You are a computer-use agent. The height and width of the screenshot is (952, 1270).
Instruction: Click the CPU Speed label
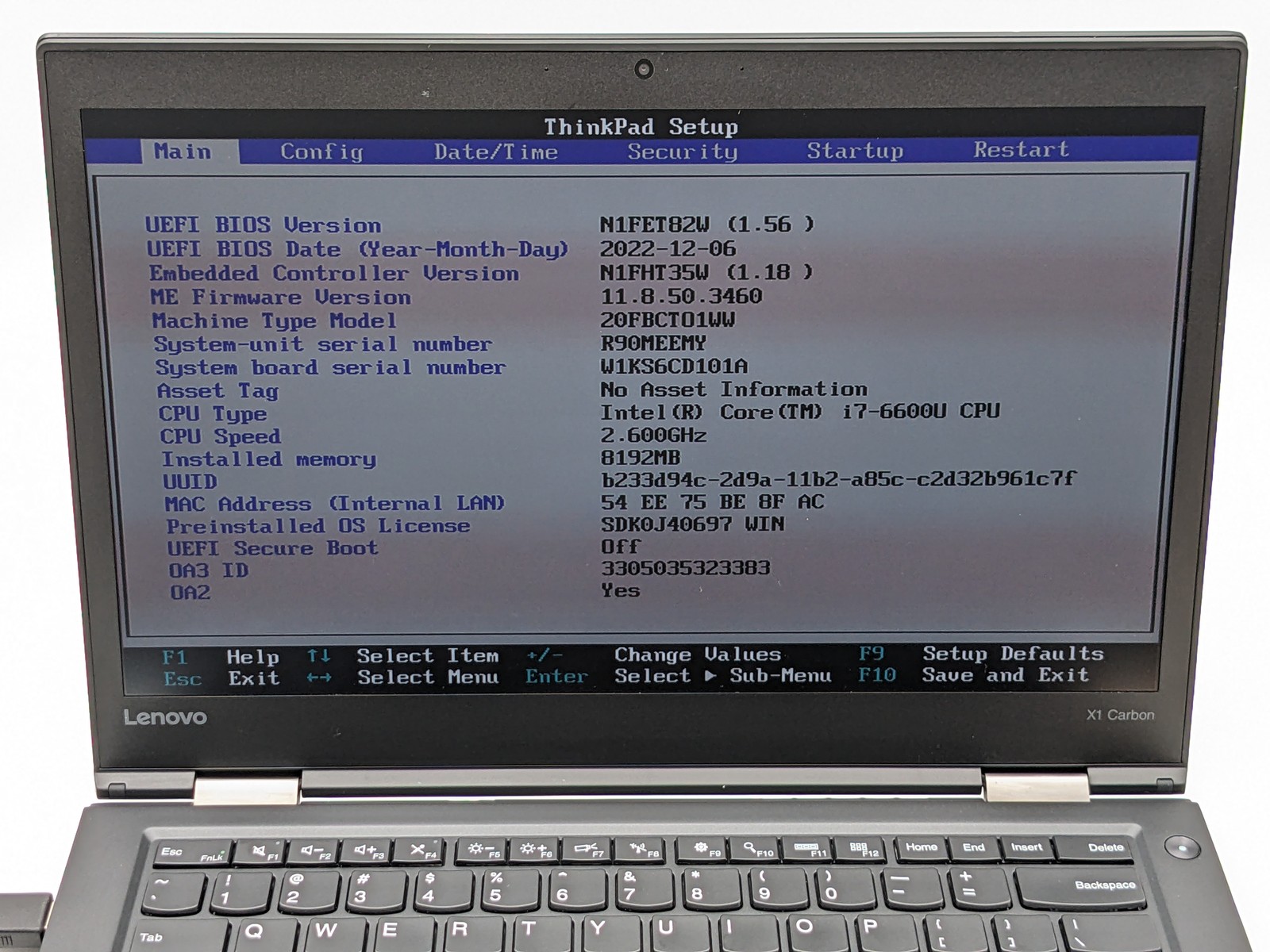[221, 436]
